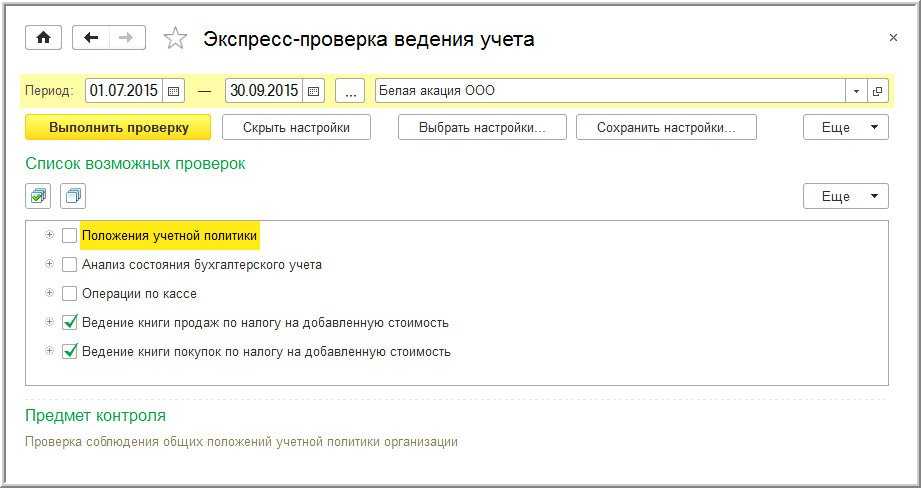Open calendar for end date 30.09.2015
921x488 pixels.
coord(313,91)
